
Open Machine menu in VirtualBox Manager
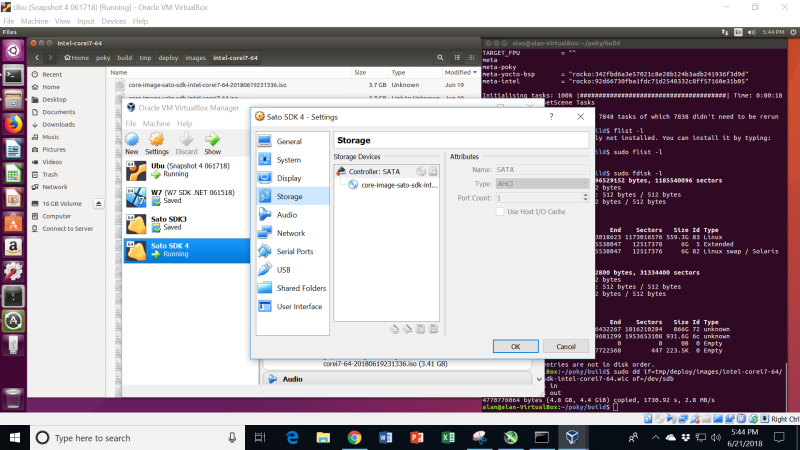click(x=156, y=123)
